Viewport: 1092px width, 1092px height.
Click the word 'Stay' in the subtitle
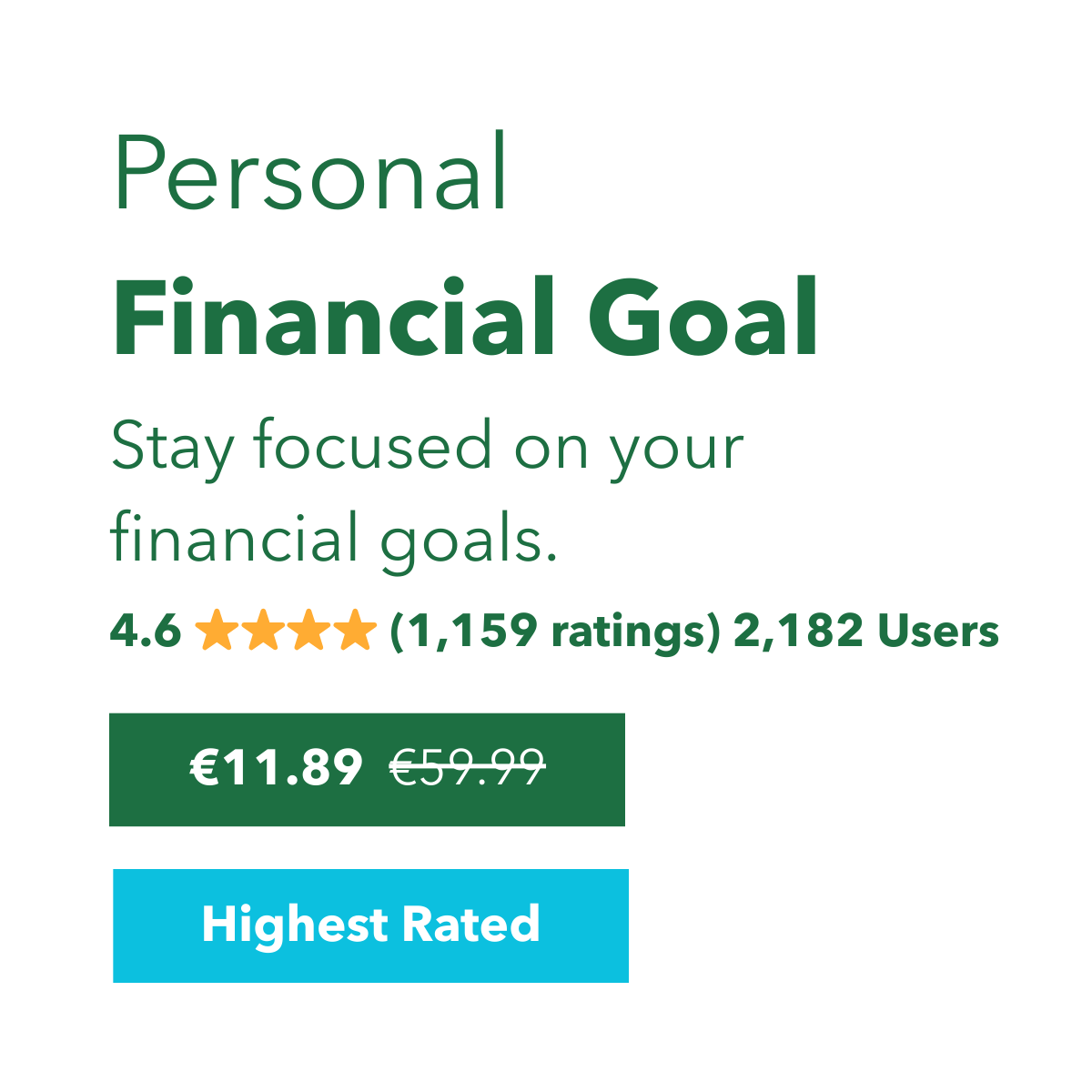point(172,449)
